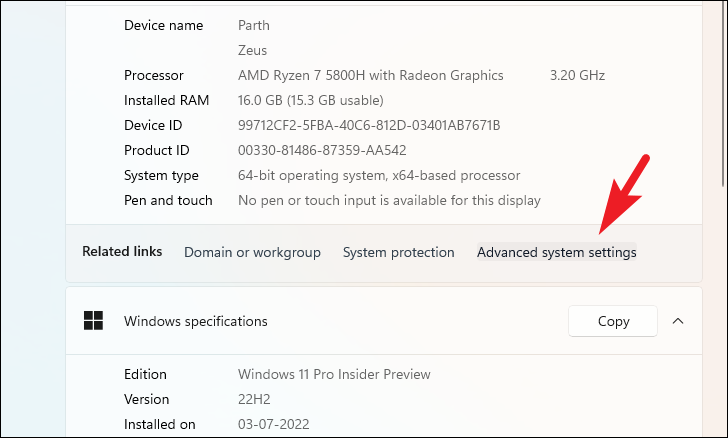Select version value 22H2
The height and width of the screenshot is (438, 728).
coord(254,399)
